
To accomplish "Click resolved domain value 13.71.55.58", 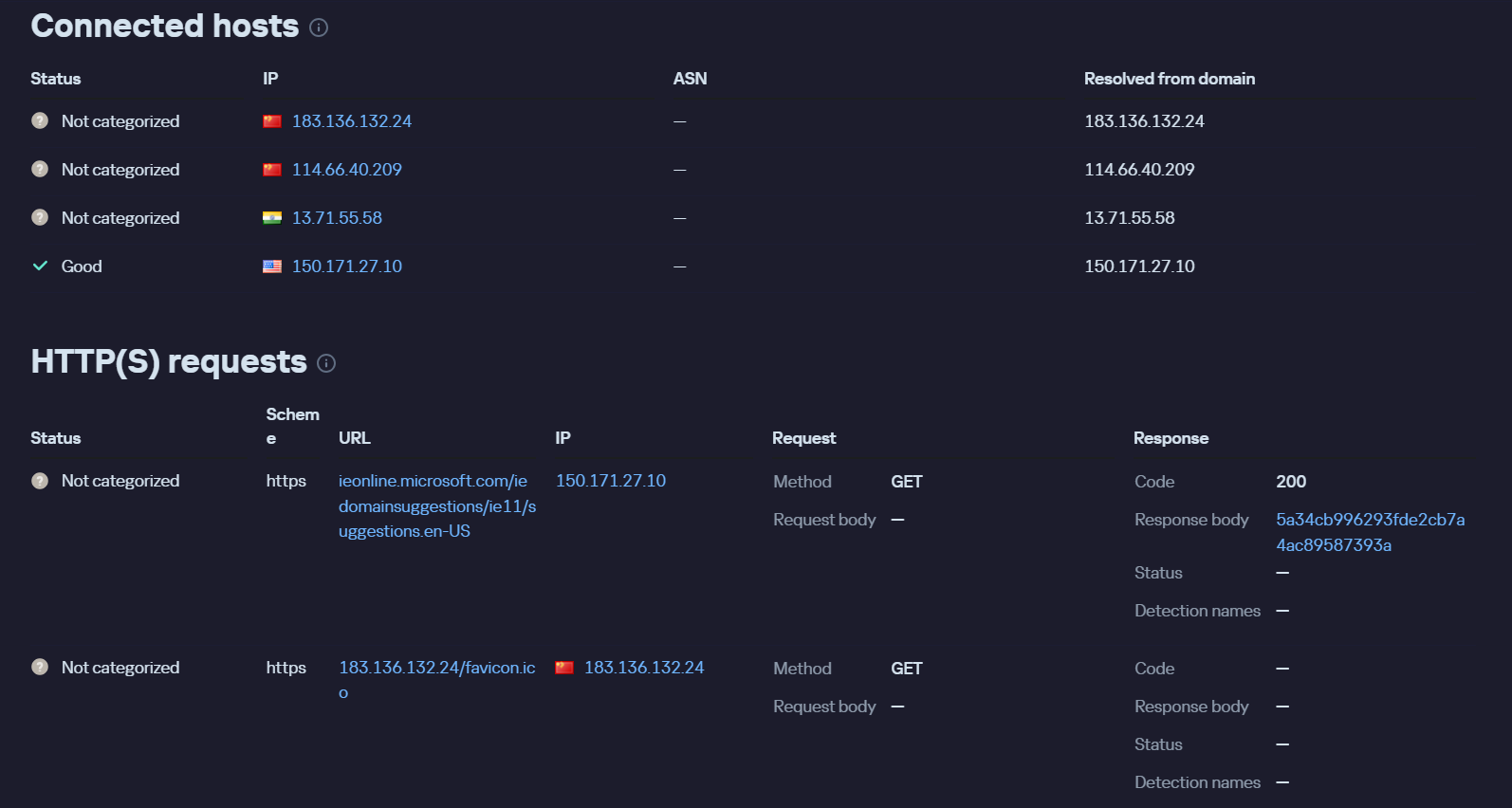I will coord(1130,218).
